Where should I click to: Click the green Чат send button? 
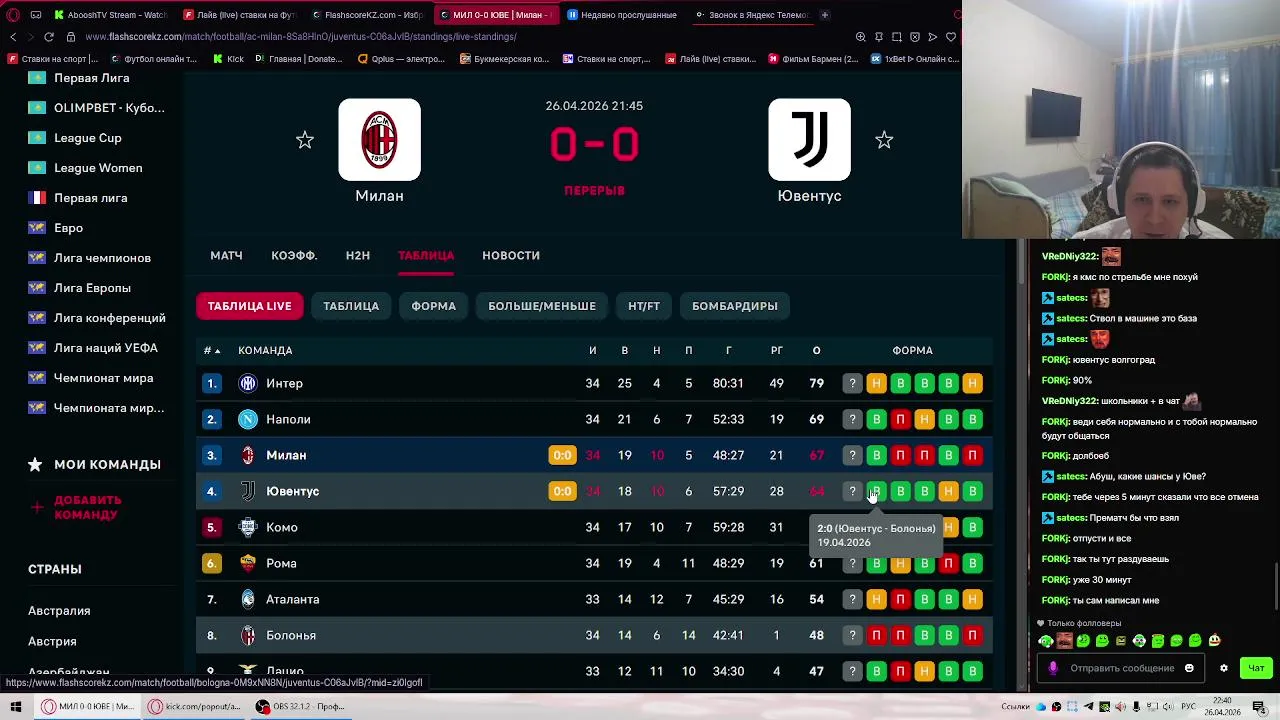(x=1256, y=668)
